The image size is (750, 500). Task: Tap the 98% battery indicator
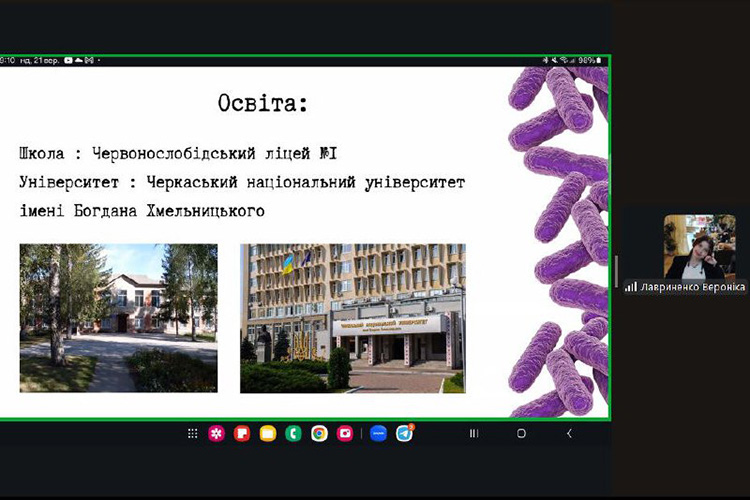tap(589, 60)
